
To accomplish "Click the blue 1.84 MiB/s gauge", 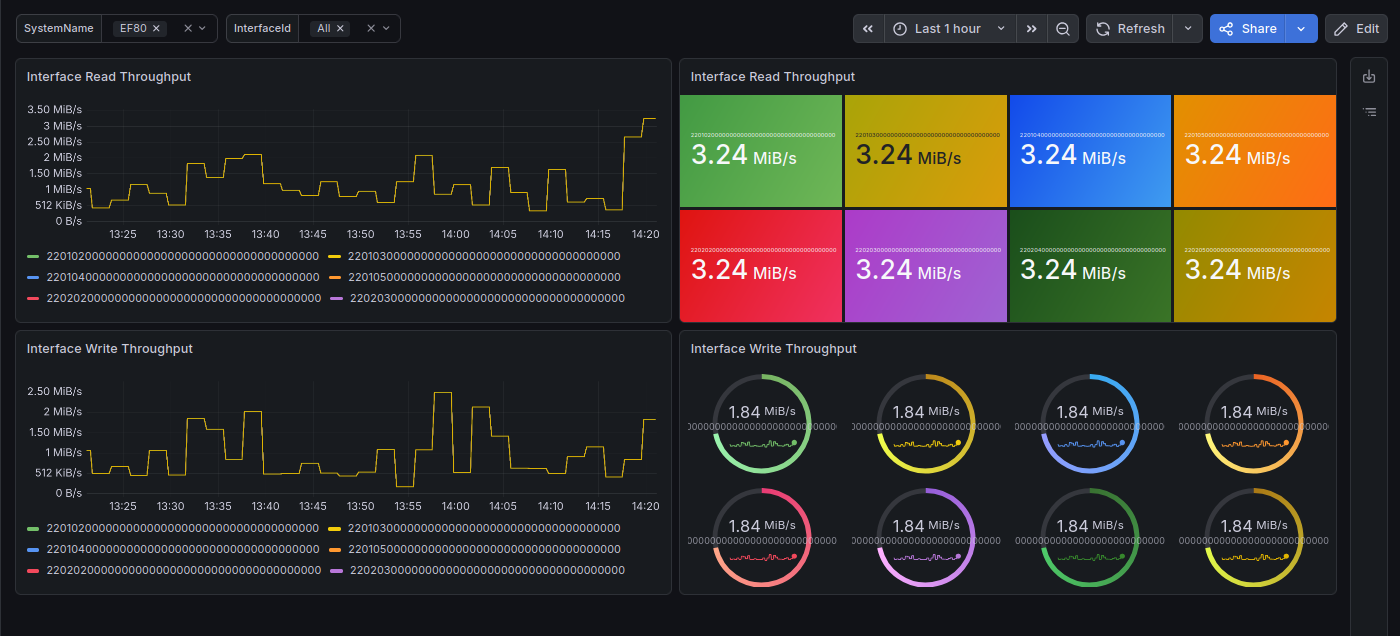I will click(x=1090, y=424).
